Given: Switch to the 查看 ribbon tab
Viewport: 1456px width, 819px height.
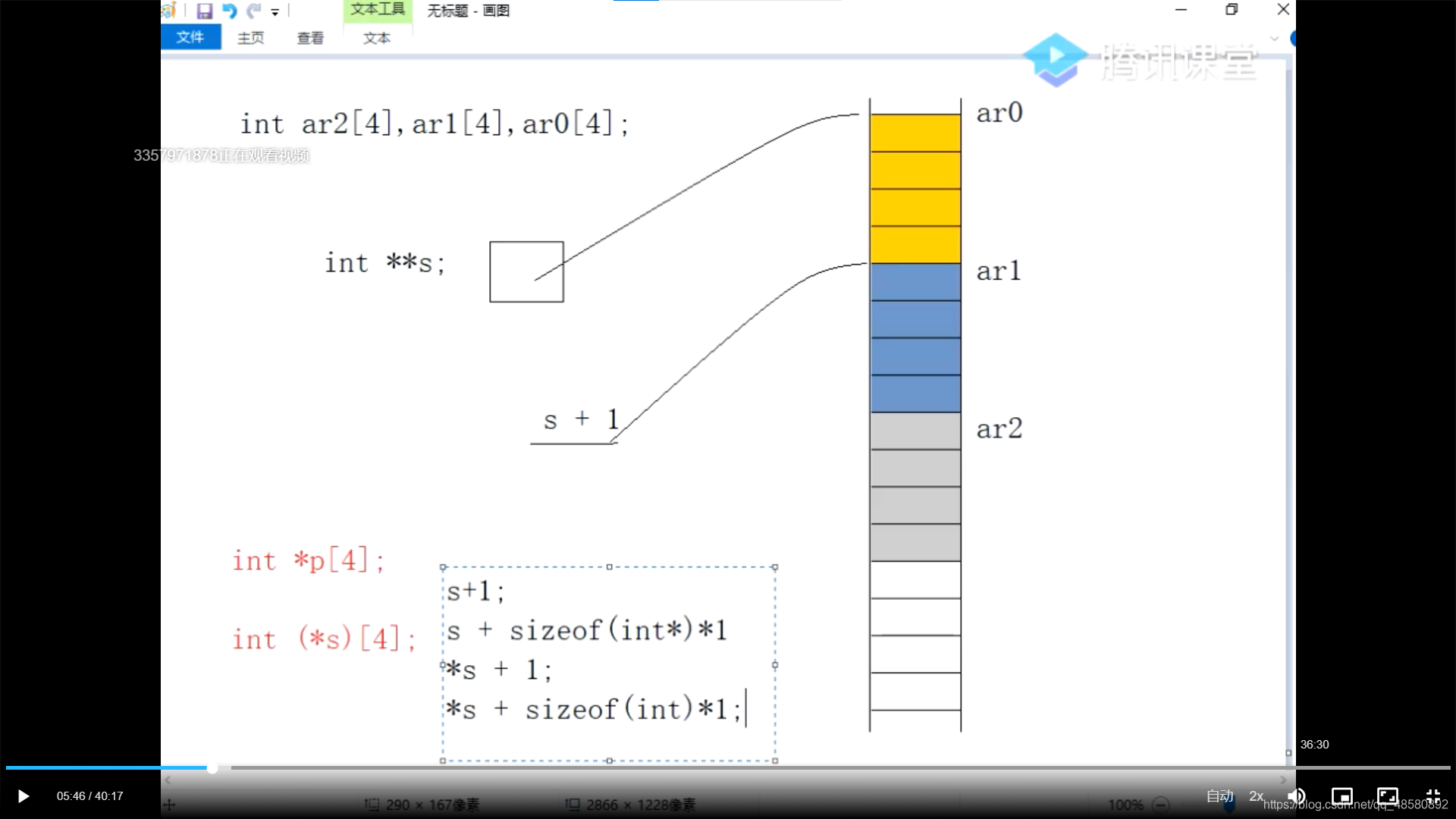Looking at the screenshot, I should [x=310, y=38].
